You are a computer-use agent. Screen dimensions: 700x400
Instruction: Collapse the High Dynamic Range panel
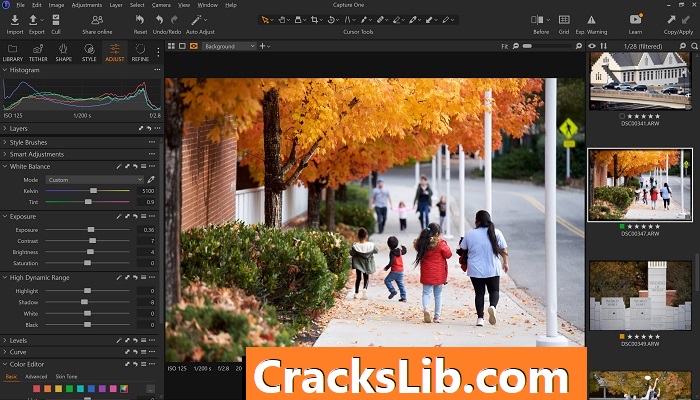(5, 278)
